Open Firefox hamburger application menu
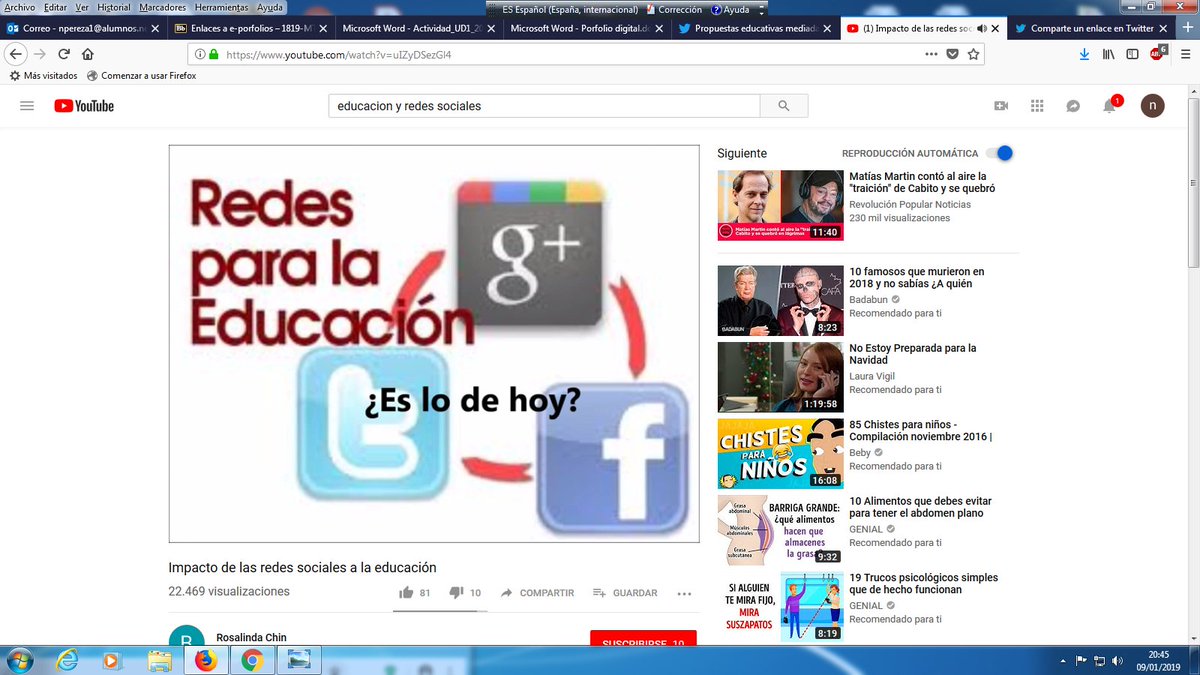The image size is (1200, 675). point(1184,54)
